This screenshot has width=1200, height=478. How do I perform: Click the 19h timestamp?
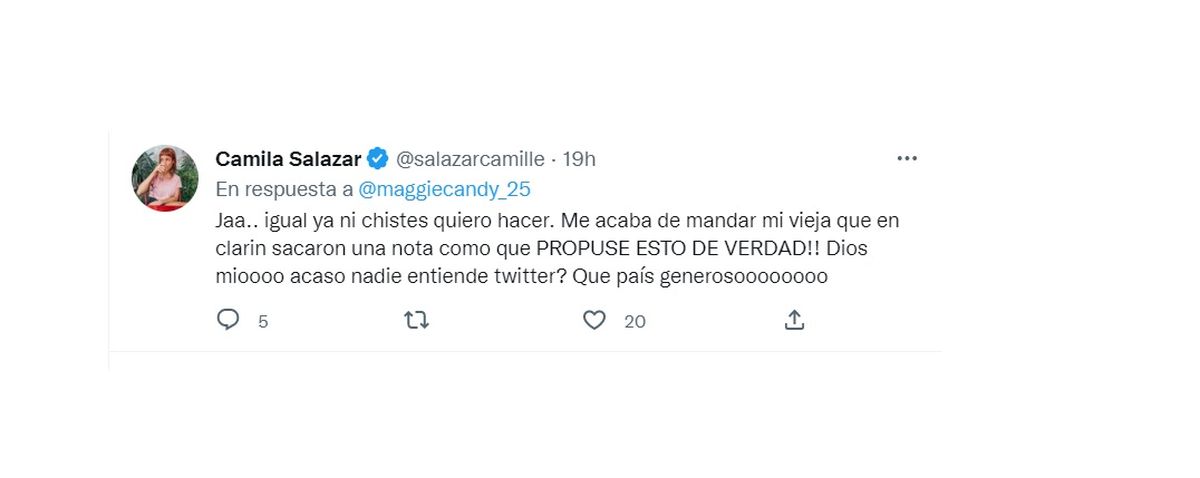coord(579,159)
